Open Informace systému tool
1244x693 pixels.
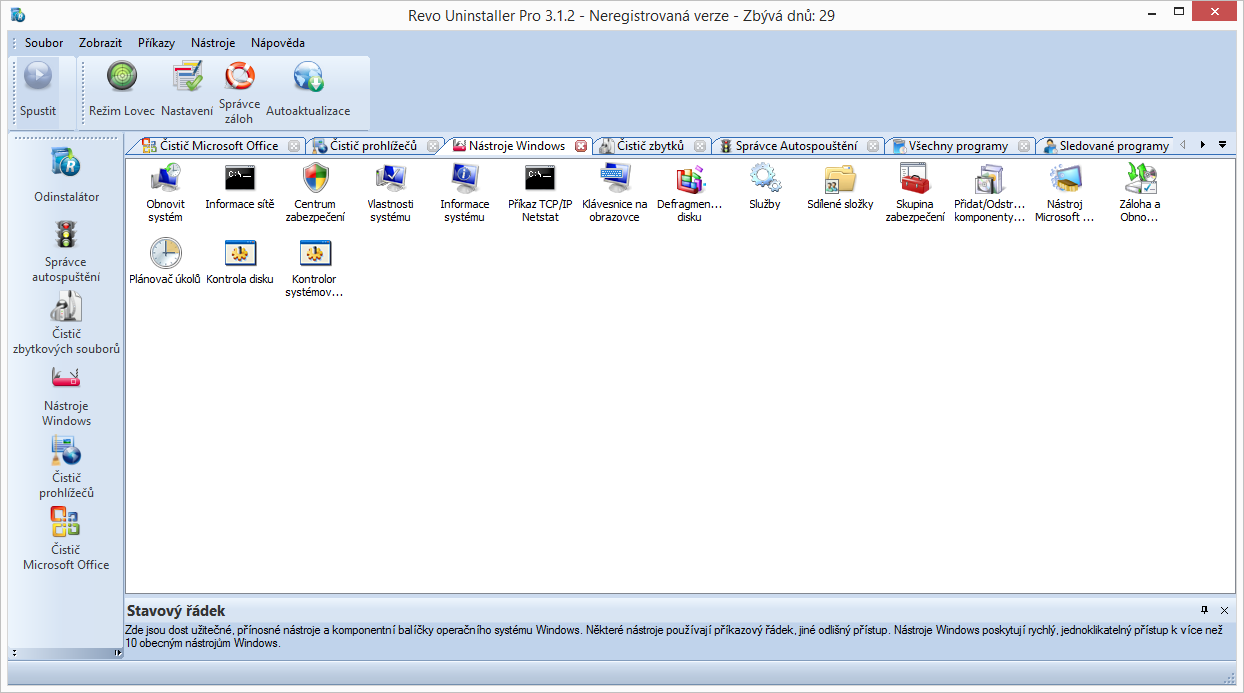coord(465,192)
